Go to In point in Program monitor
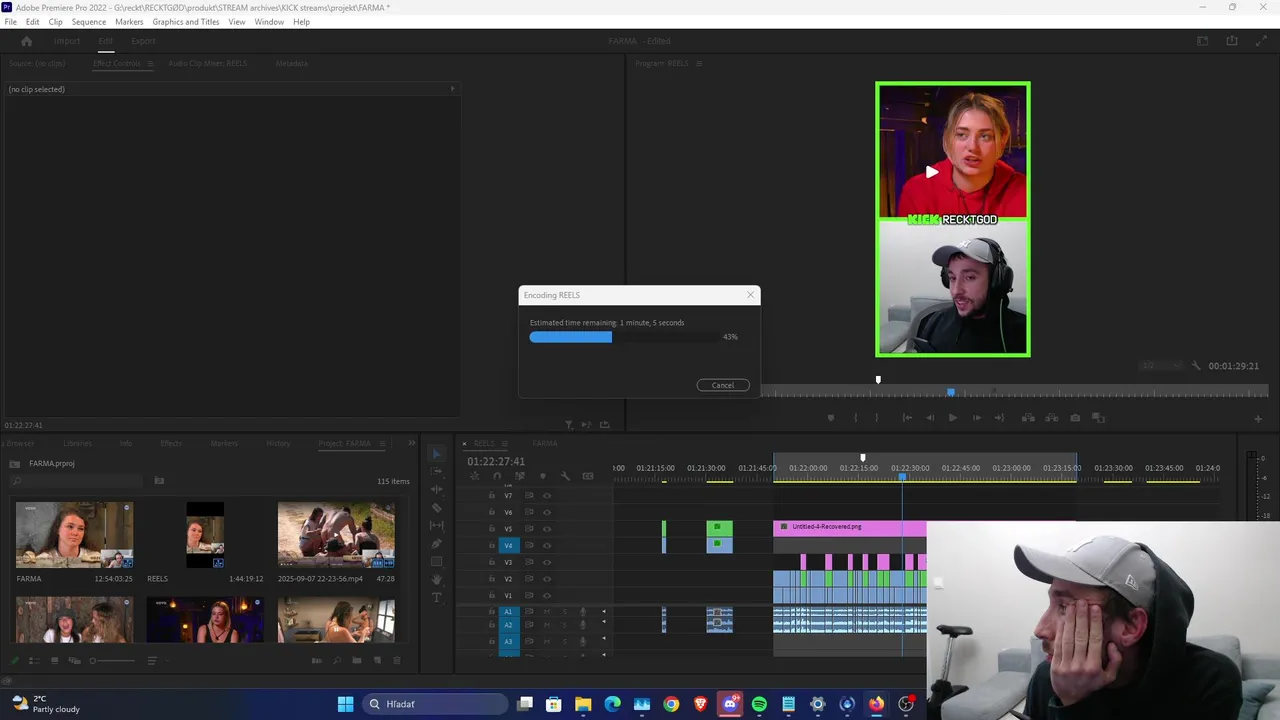The height and width of the screenshot is (720, 1280). click(x=907, y=418)
